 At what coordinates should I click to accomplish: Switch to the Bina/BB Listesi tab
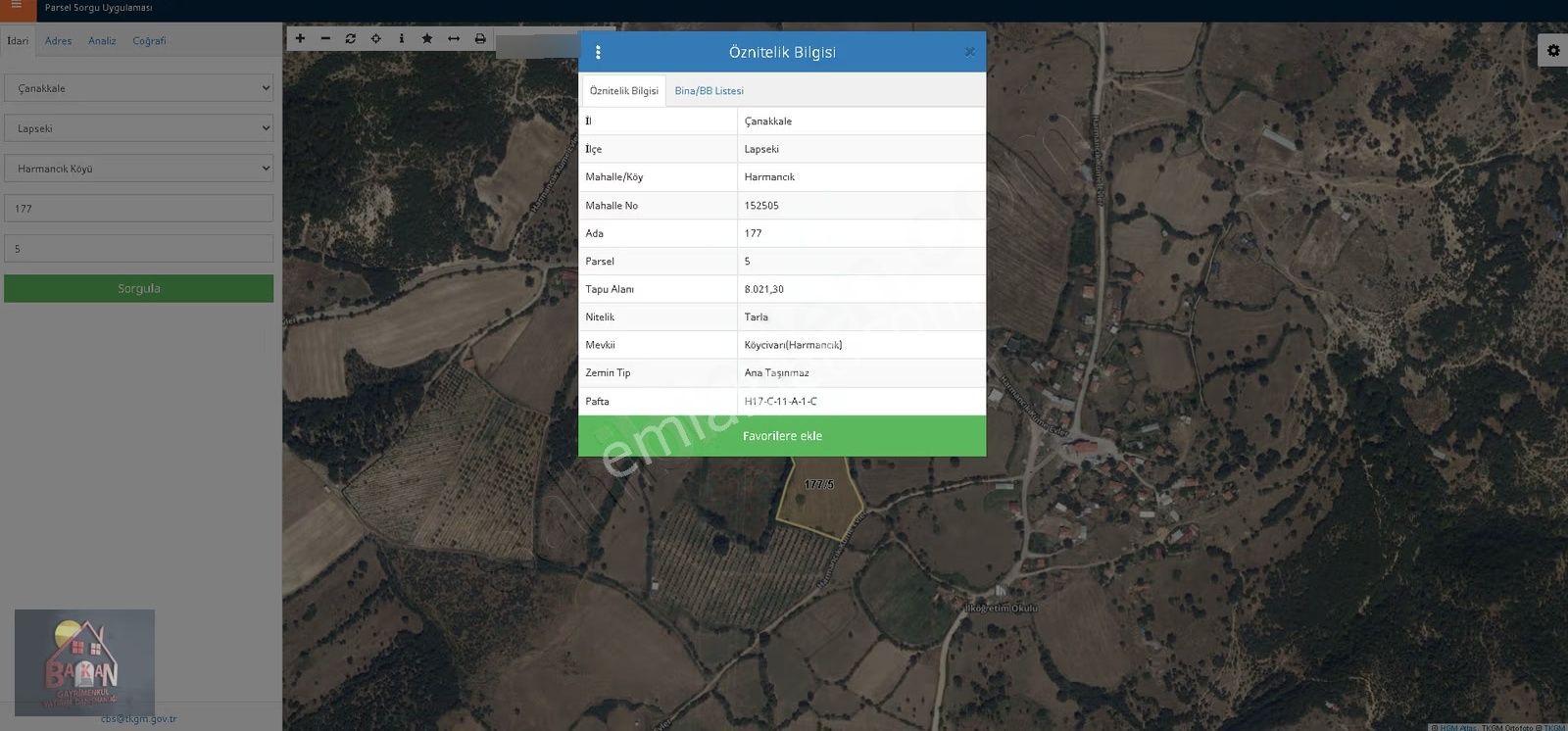coord(709,91)
